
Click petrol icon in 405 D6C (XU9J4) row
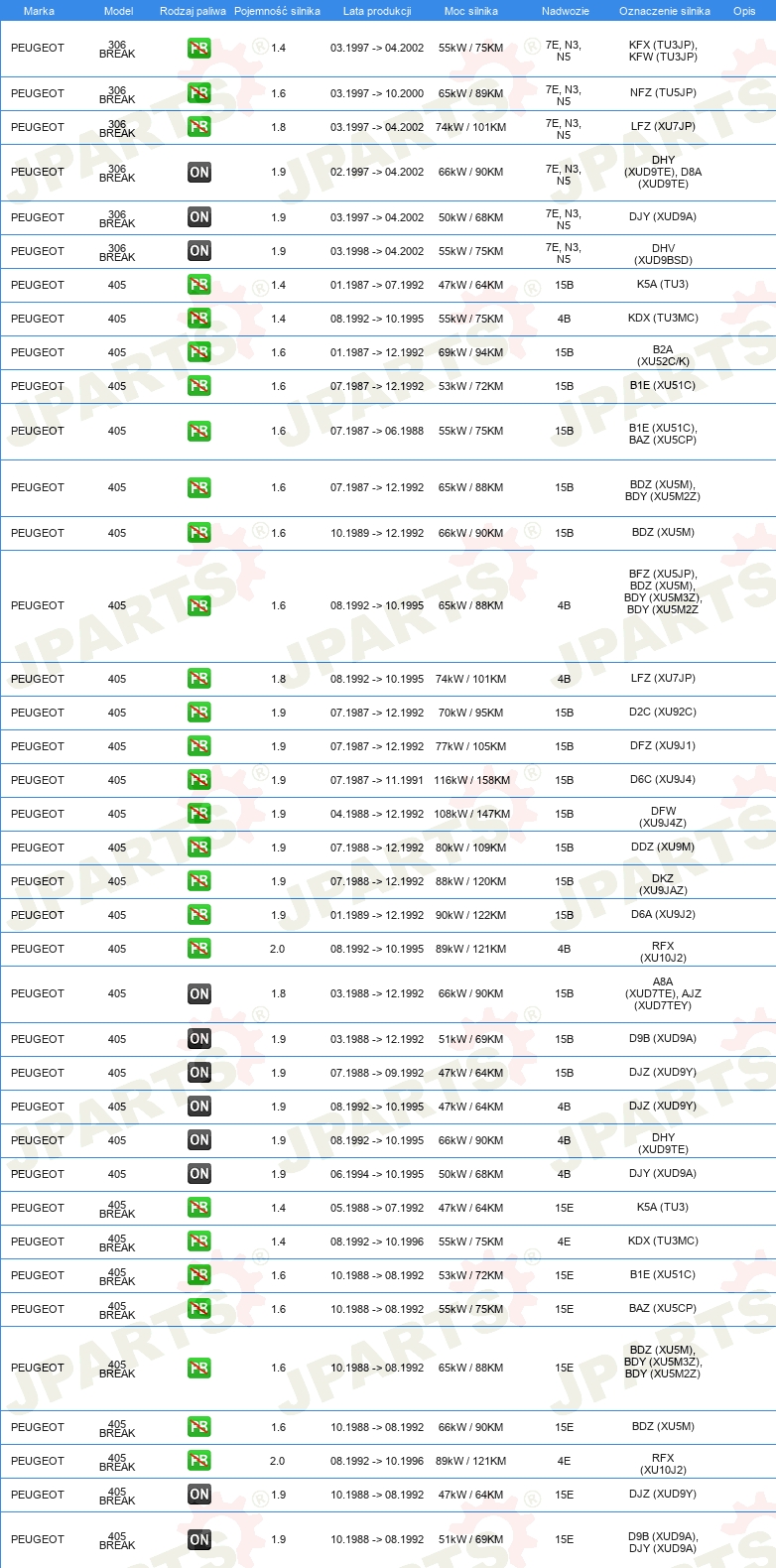[x=199, y=780]
